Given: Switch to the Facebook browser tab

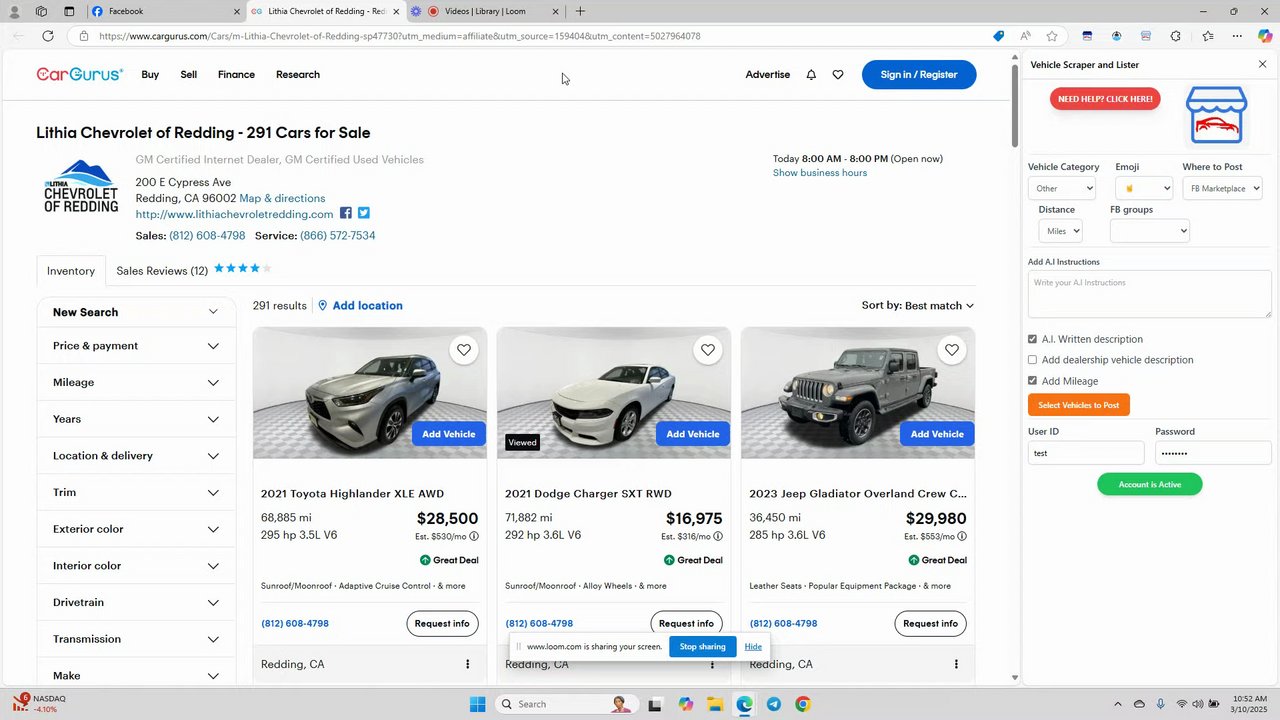Looking at the screenshot, I should click(166, 11).
